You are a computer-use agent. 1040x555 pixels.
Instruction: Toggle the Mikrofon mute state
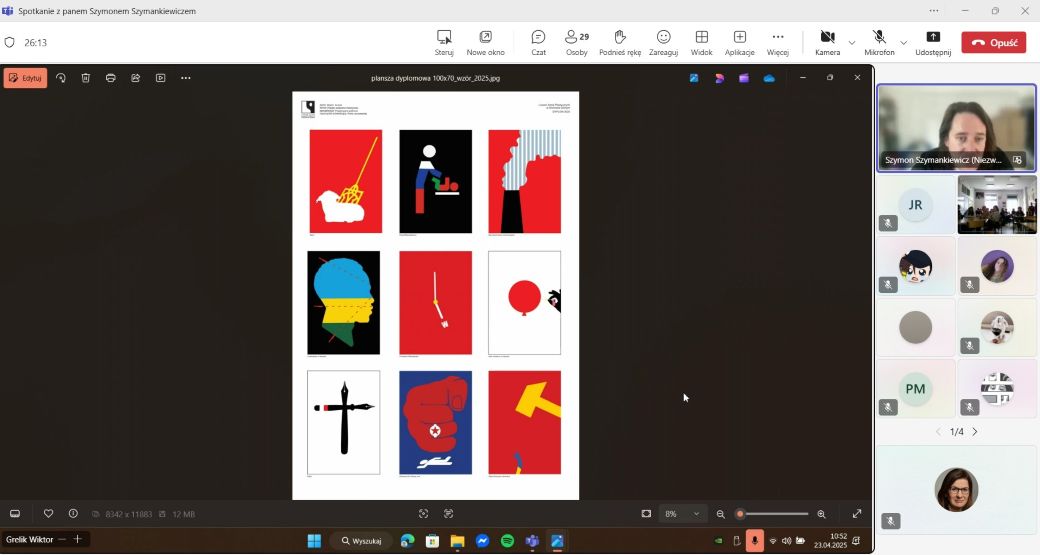point(879,41)
